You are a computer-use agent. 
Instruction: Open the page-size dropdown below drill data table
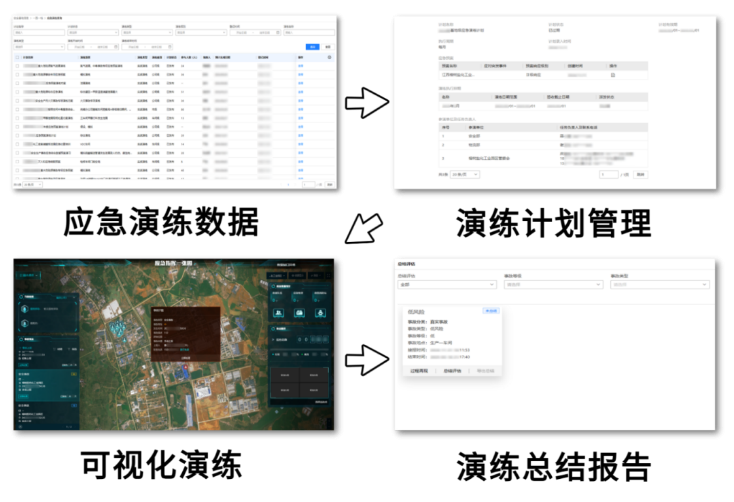(32, 185)
